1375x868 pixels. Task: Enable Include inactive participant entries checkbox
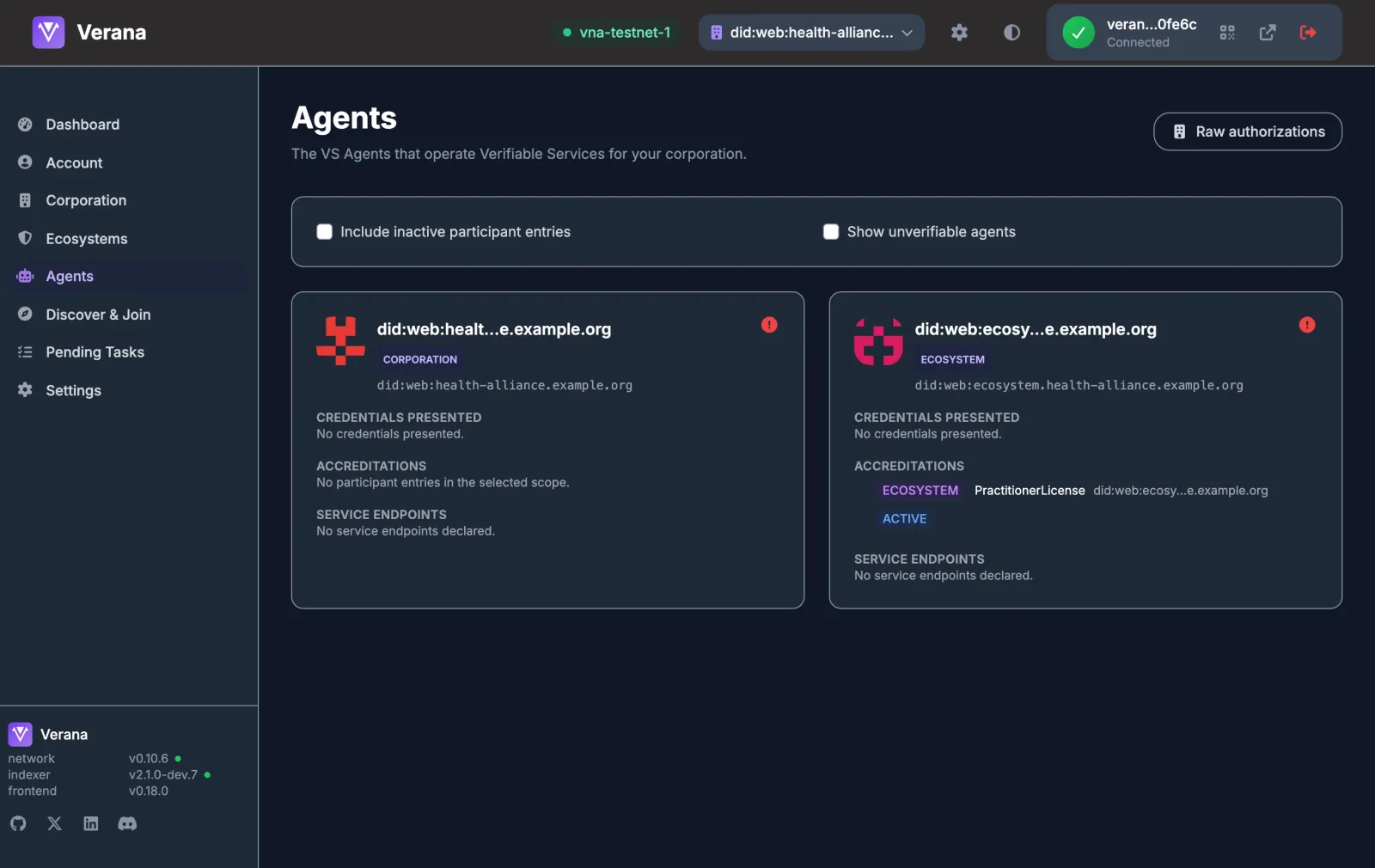[x=324, y=232]
